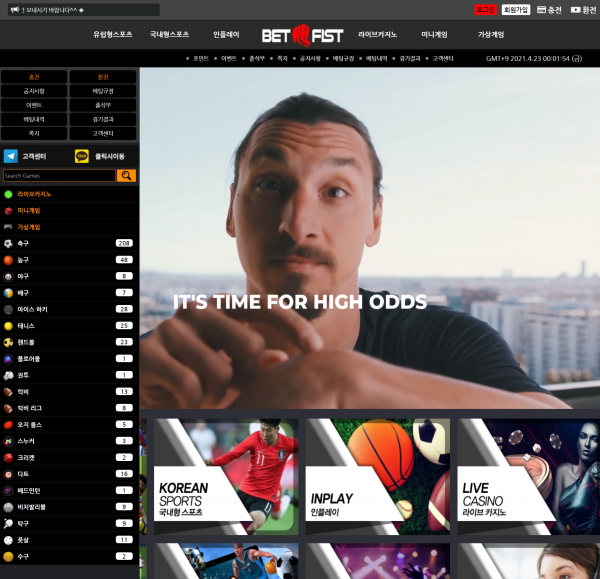Click the 베팅내역 button in the sidebar grid
Image resolution: width=600 pixels, height=579 pixels.
pos(34,119)
